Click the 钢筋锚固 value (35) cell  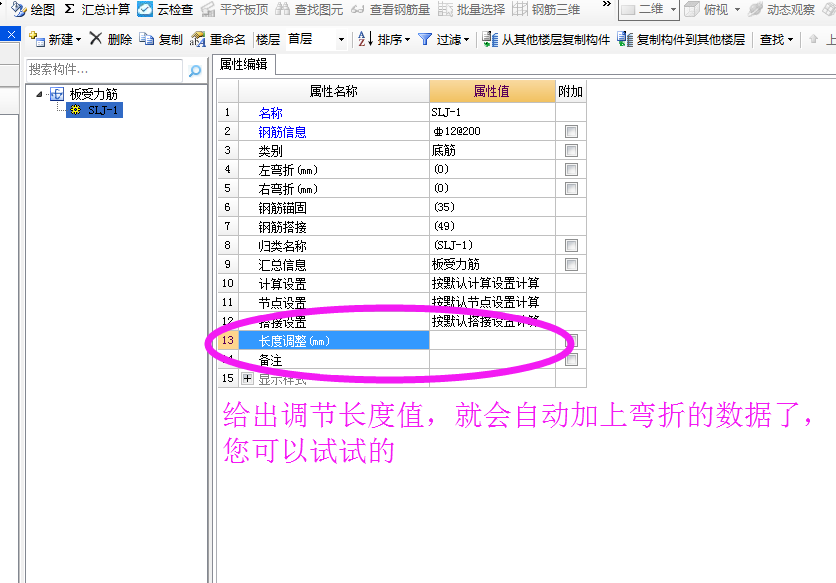tap(492, 207)
